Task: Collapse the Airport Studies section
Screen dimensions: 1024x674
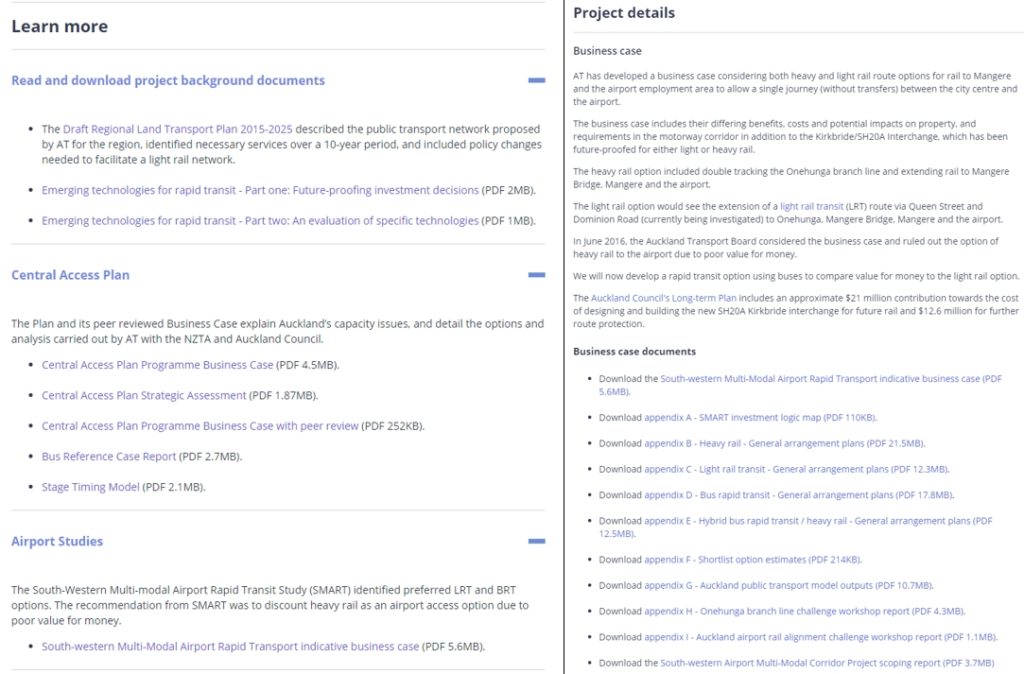Action: 537,541
